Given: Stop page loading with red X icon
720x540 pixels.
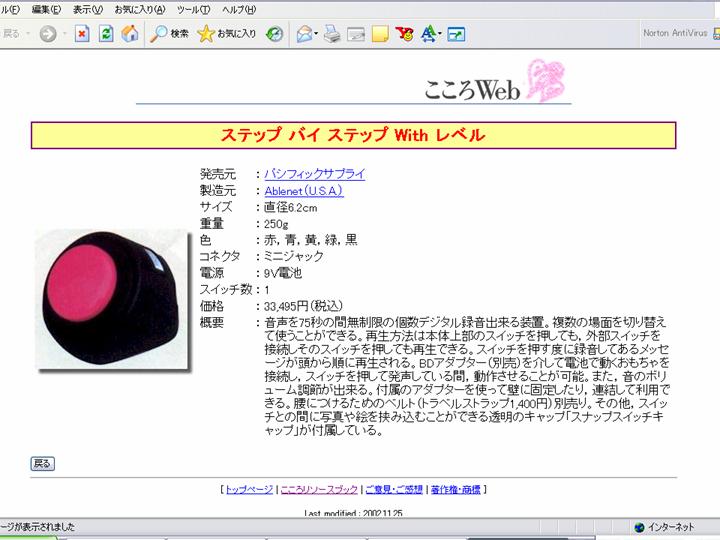Looking at the screenshot, I should (82, 34).
